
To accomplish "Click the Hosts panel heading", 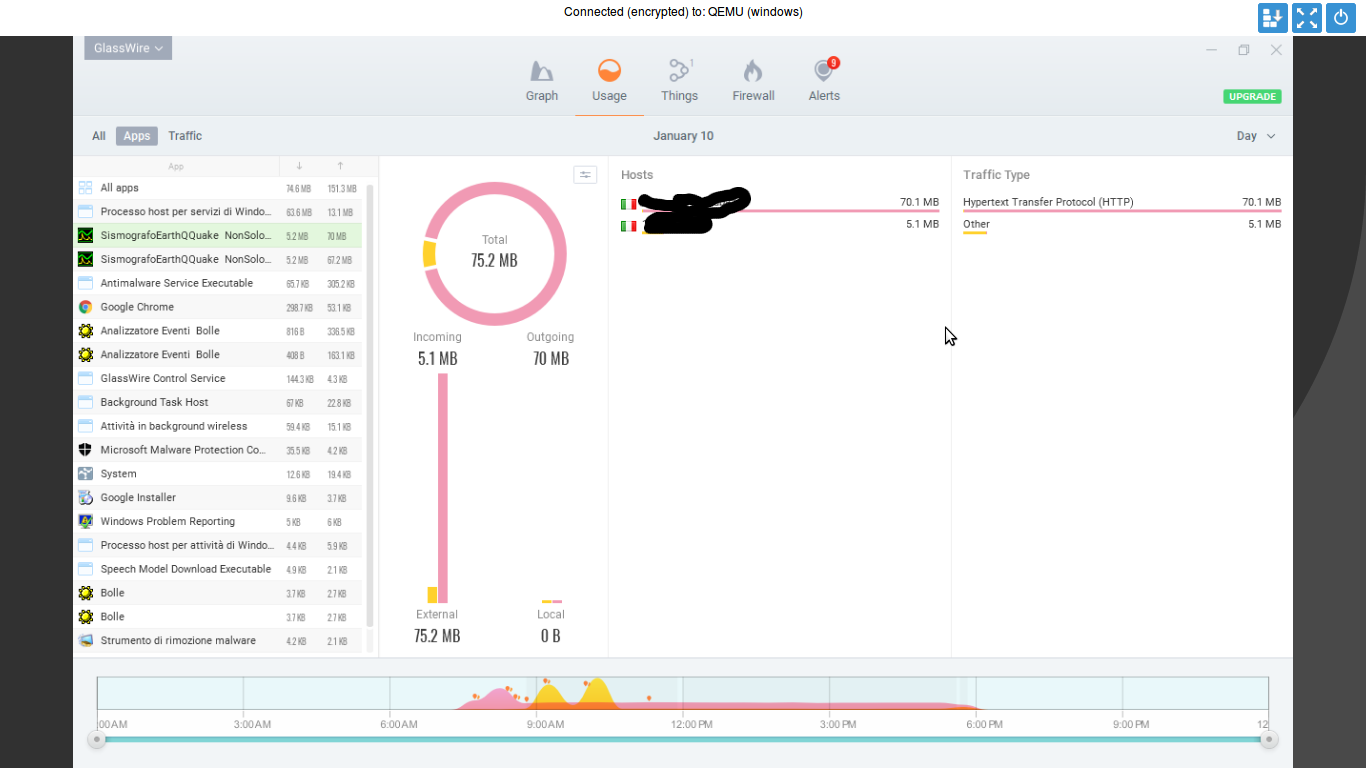I will (x=637, y=175).
